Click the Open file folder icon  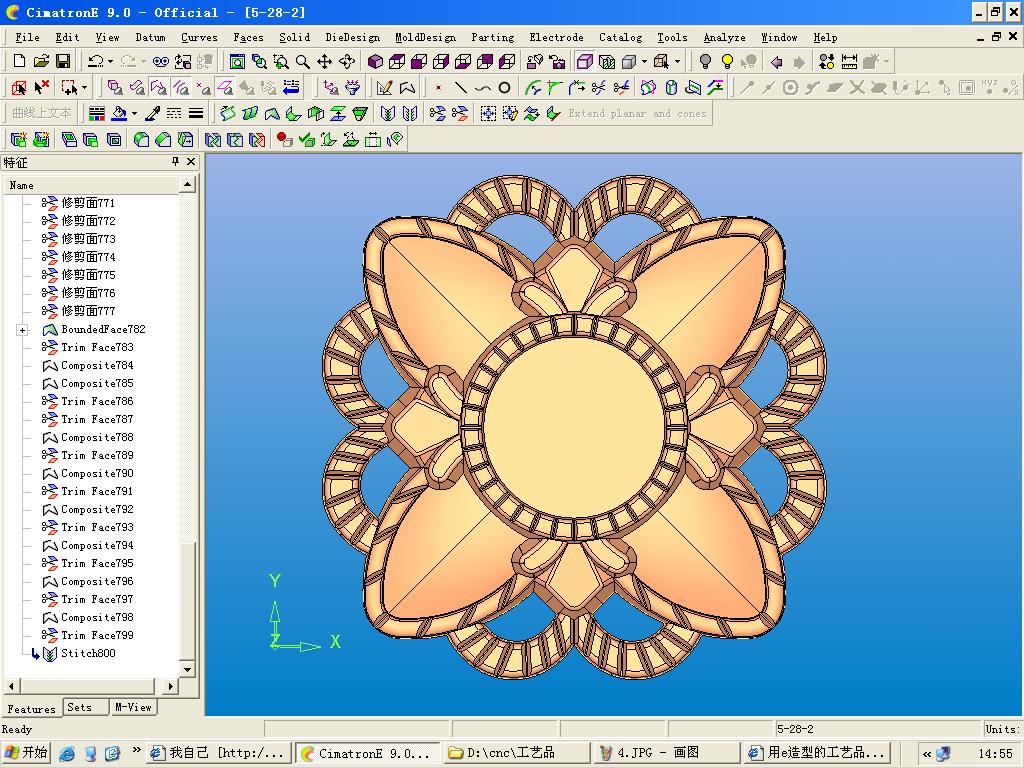coord(41,62)
